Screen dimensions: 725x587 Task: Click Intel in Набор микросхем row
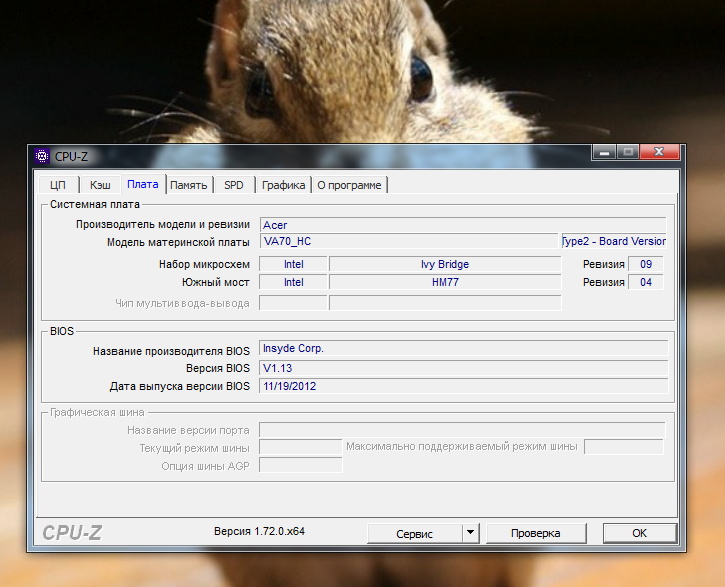[293, 264]
